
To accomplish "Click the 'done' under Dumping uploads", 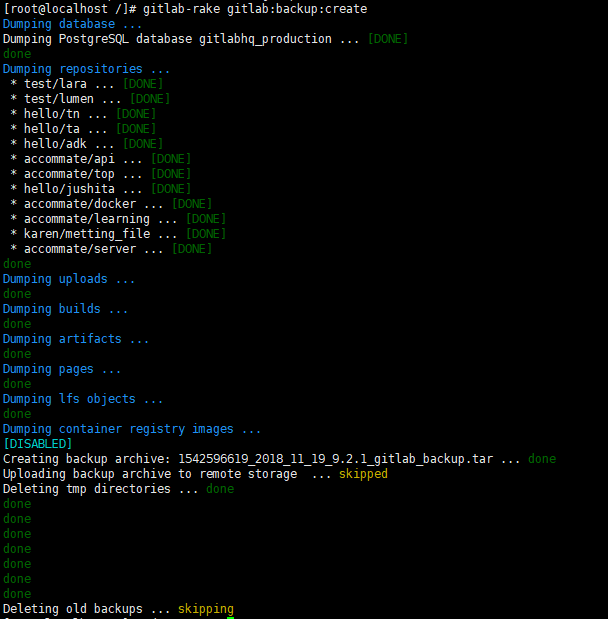I will 17,294.
